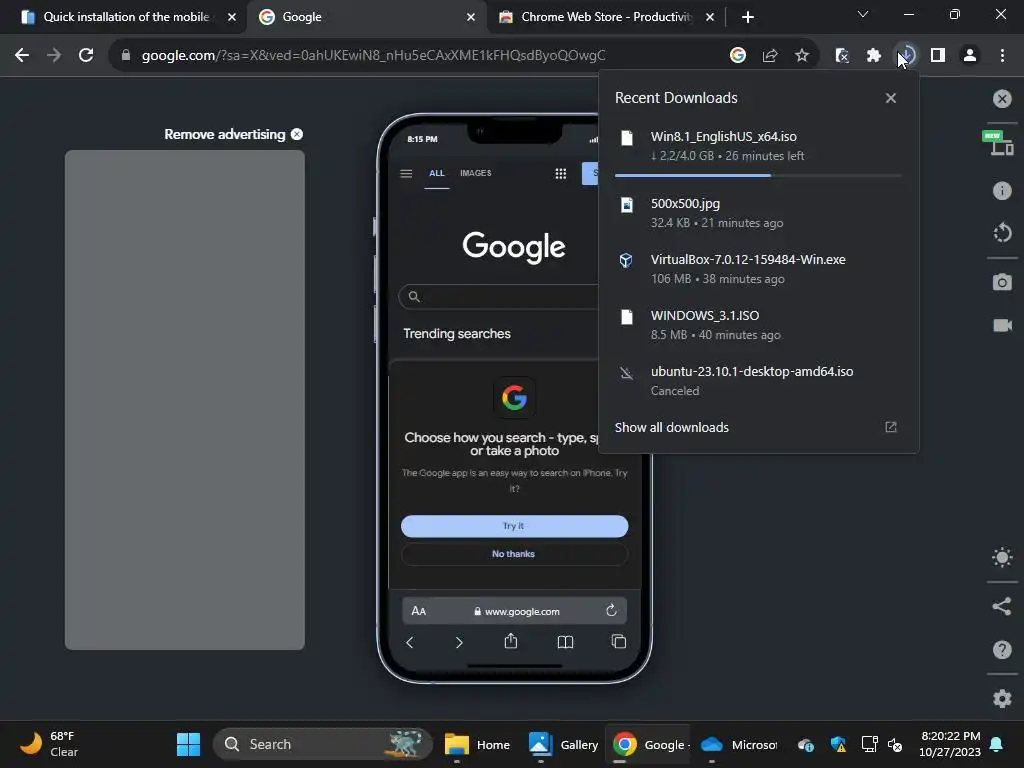Close the Quick installation tab
The image size is (1024, 768).
pyautogui.click(x=232, y=17)
